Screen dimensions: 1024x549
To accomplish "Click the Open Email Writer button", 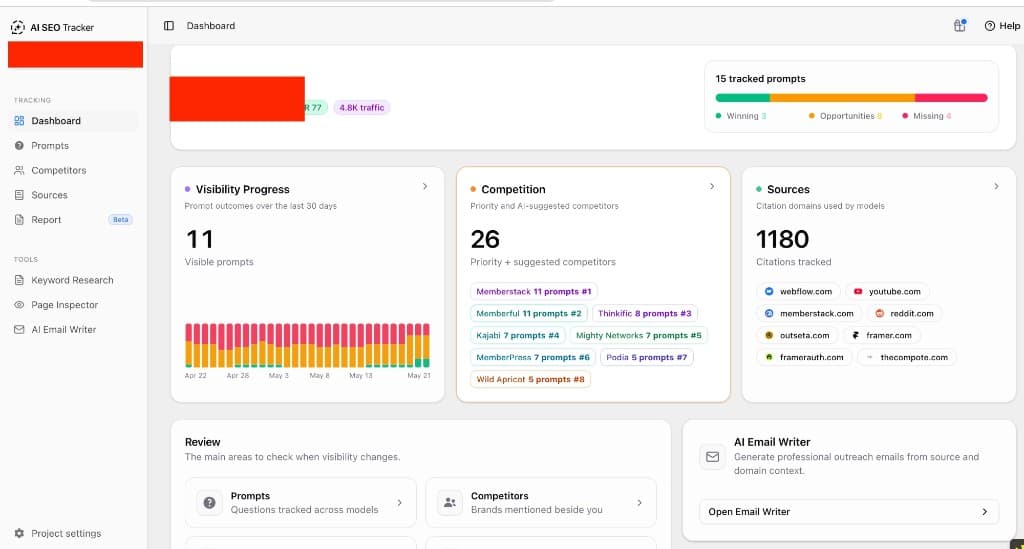I will [x=848, y=512].
